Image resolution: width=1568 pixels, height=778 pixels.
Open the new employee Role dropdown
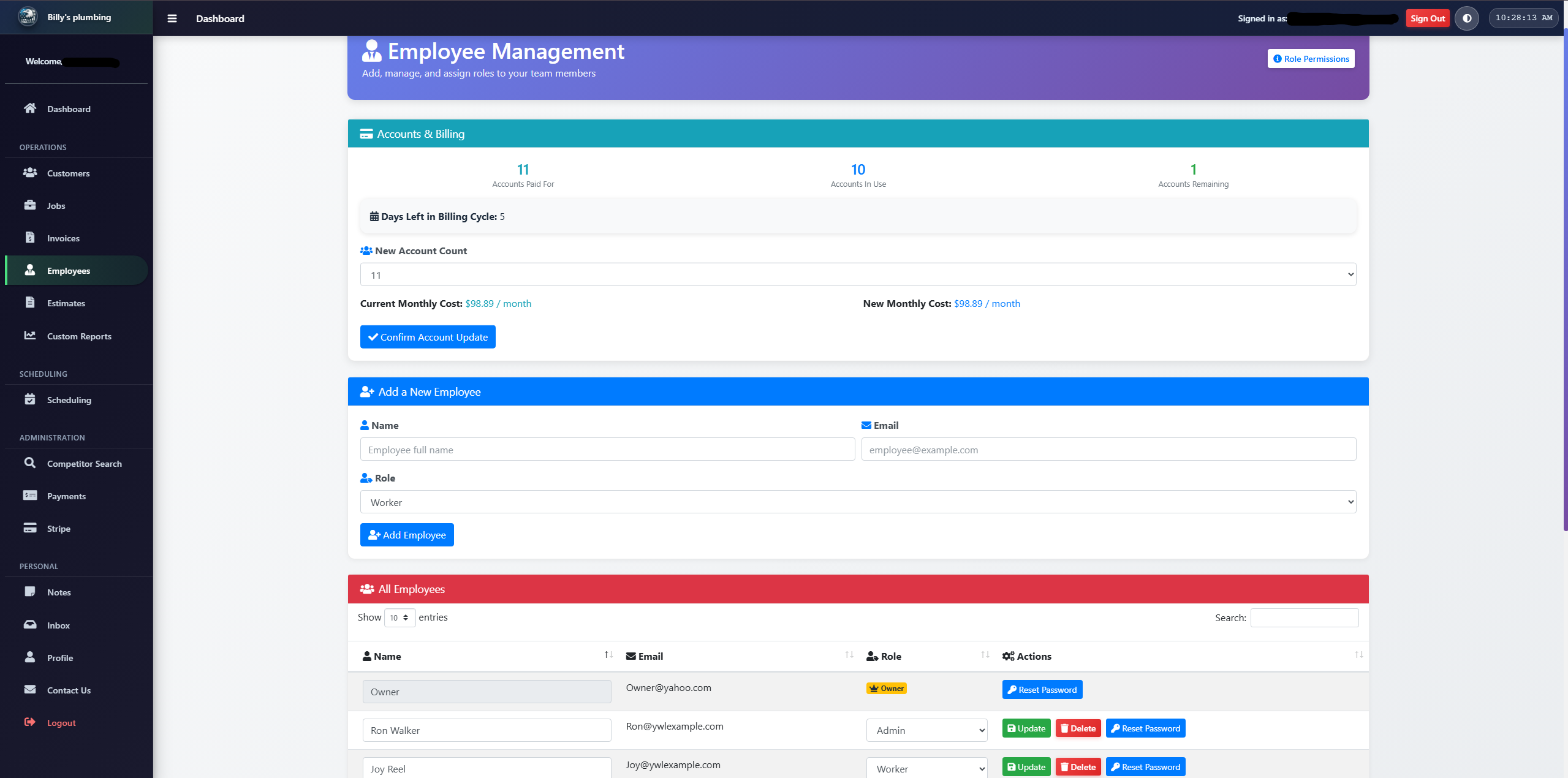coord(858,502)
